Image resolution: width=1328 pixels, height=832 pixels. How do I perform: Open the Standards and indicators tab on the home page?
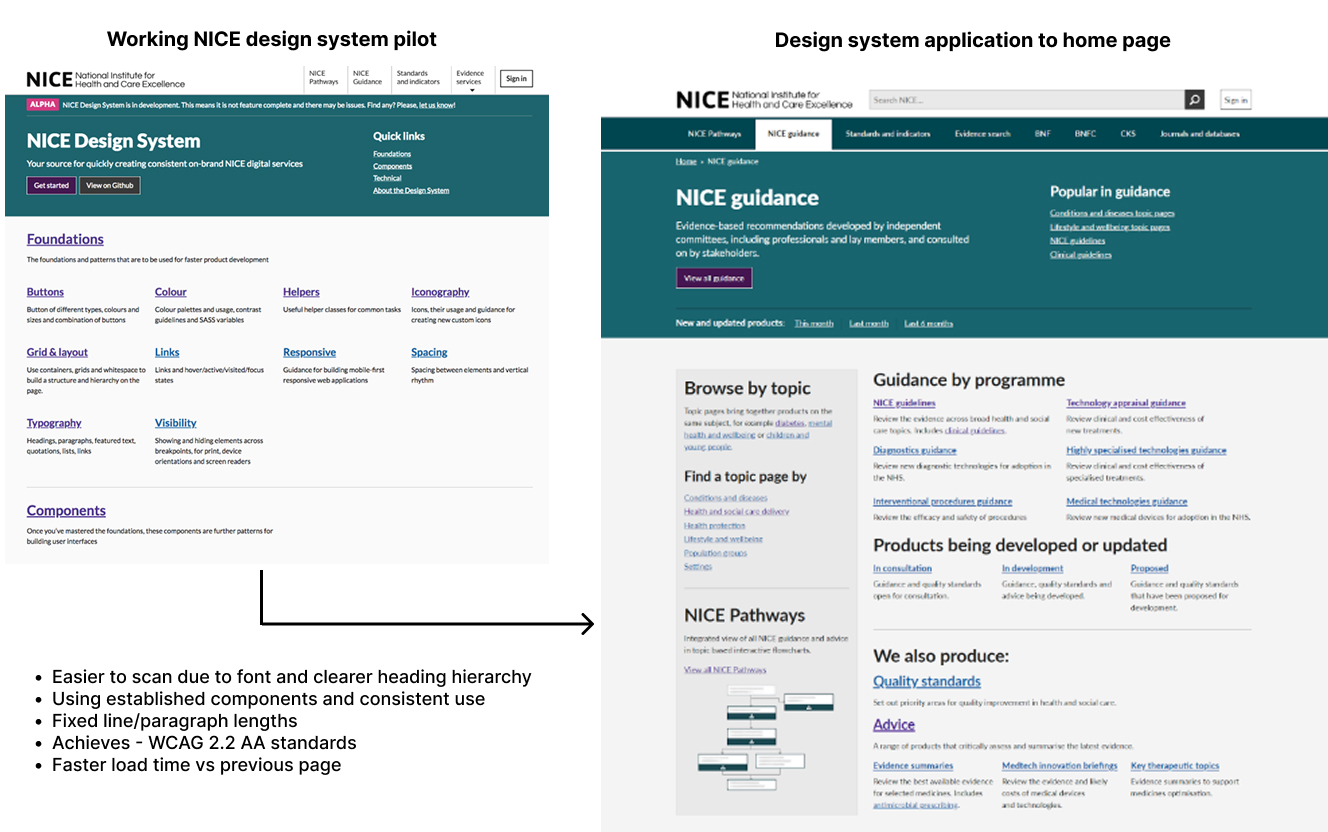(888, 134)
